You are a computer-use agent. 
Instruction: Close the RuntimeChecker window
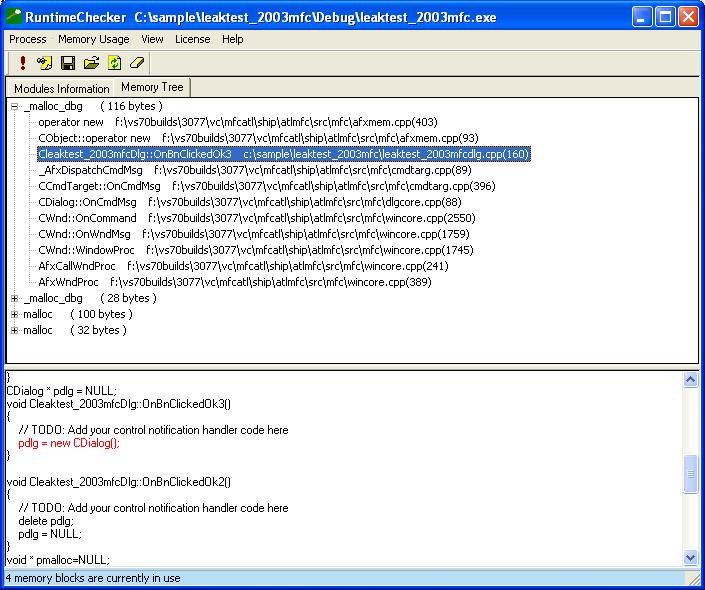(x=688, y=18)
